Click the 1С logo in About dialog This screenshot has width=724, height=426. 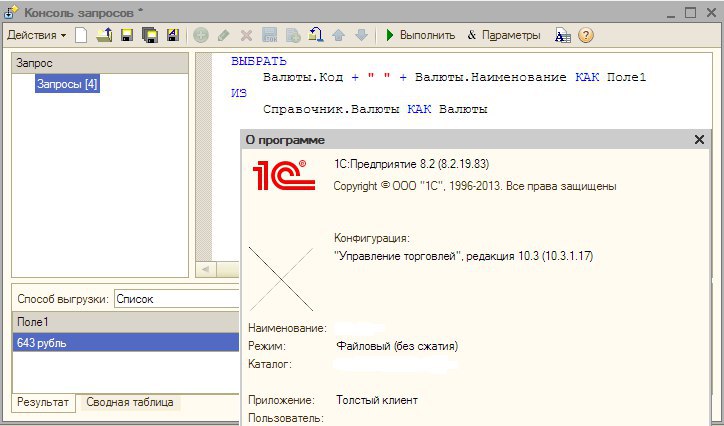pos(284,175)
